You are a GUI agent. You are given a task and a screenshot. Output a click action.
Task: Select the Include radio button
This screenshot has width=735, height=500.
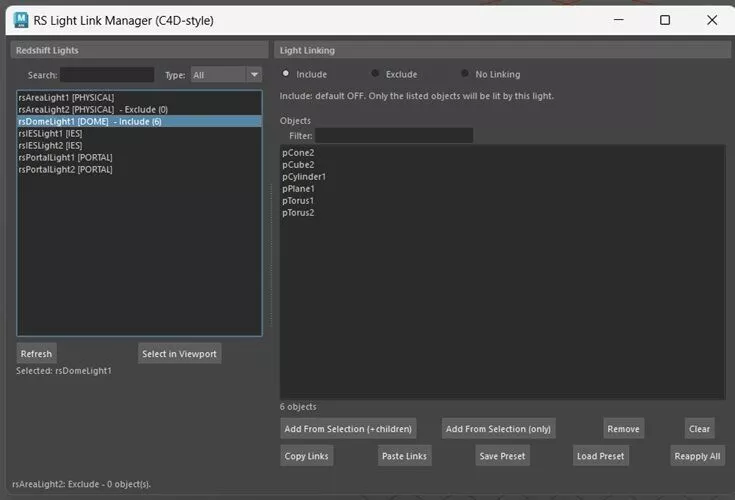[x=285, y=74]
